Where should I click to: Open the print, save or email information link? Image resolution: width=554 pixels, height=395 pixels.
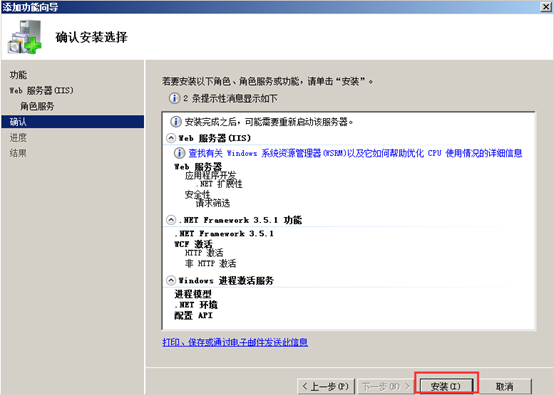(235, 342)
